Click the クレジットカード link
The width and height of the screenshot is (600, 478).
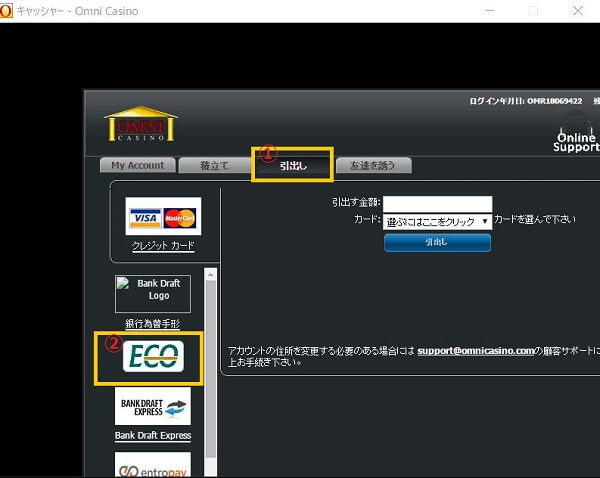pos(163,245)
